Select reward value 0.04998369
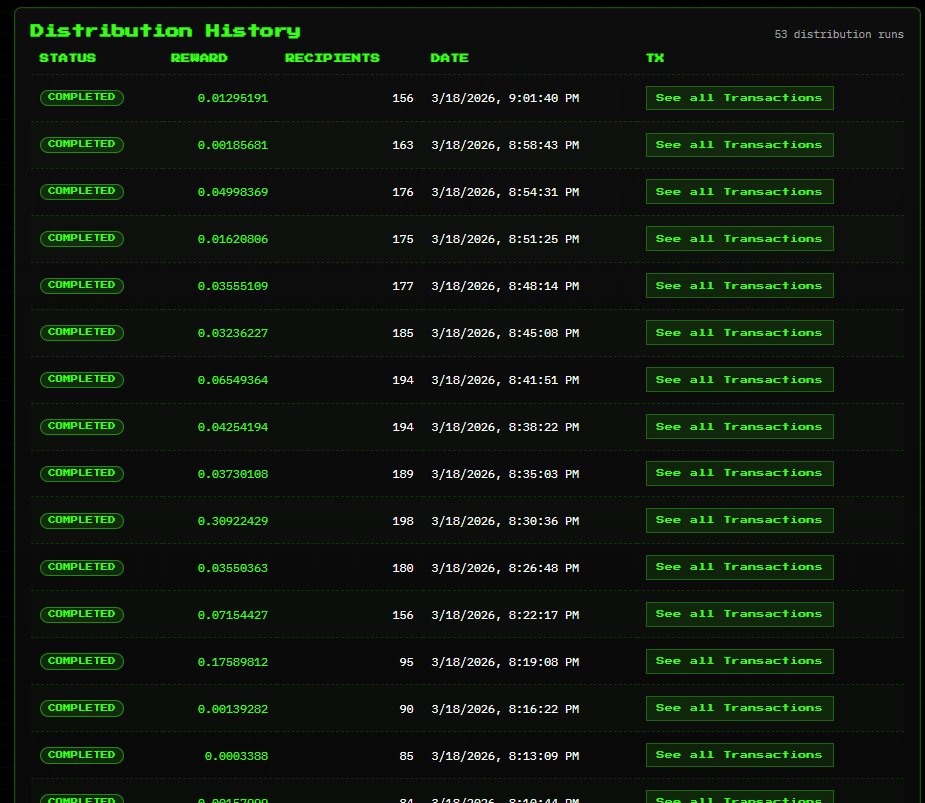Viewport: 925px width, 803px height. [x=233, y=192]
